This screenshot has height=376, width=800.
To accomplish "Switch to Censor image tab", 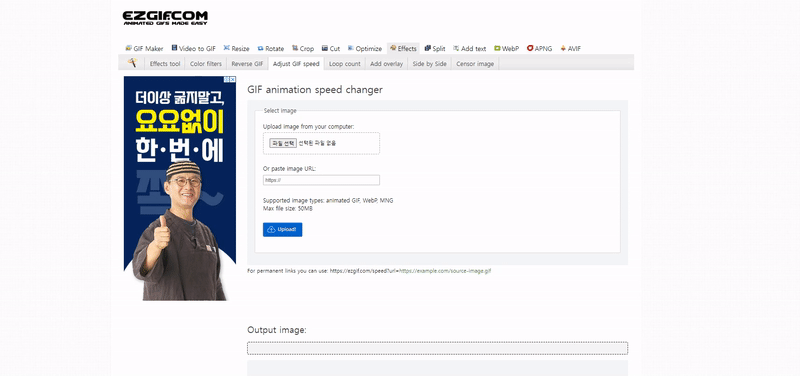I will [475, 64].
